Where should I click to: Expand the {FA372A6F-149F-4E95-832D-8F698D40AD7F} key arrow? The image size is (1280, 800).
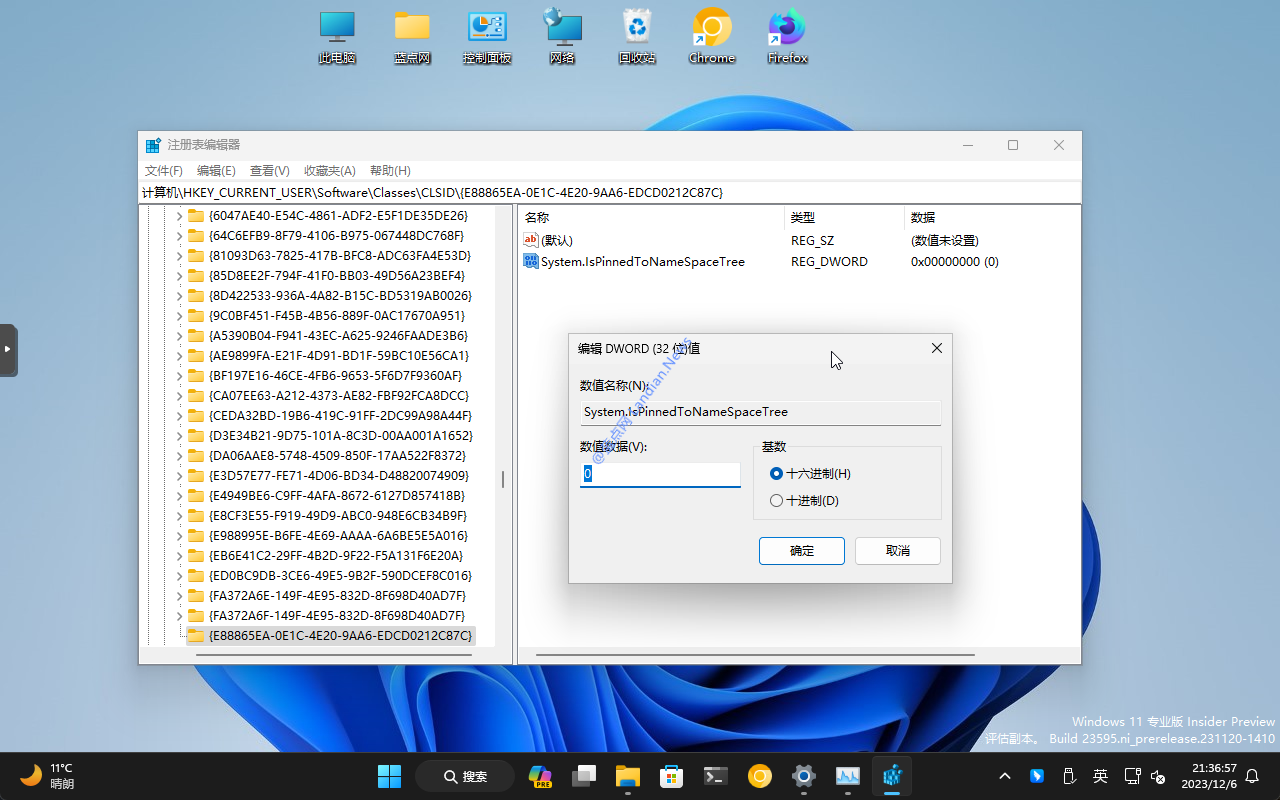[x=179, y=616]
